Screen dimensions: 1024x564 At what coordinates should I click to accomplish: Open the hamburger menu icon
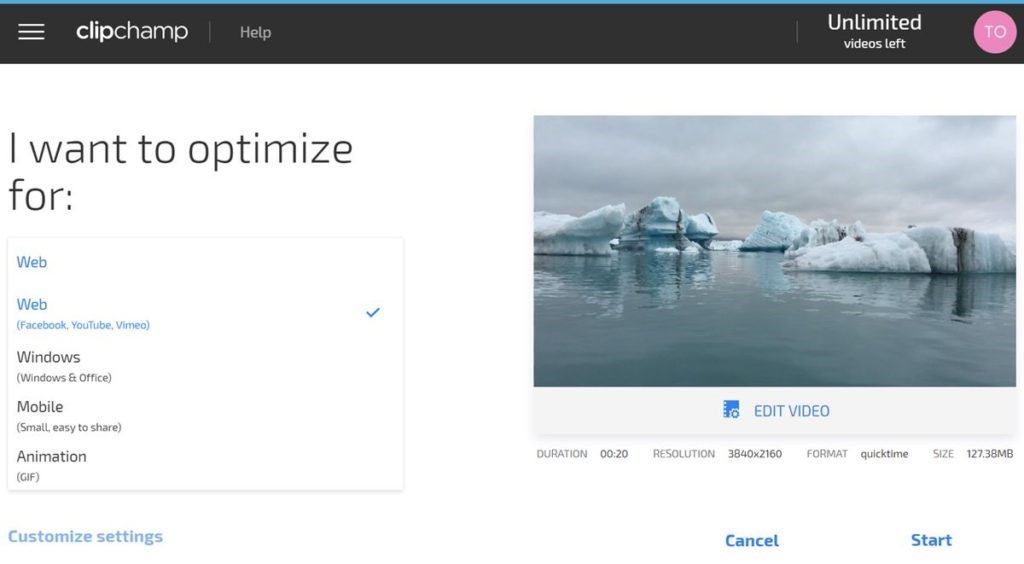pyautogui.click(x=31, y=32)
